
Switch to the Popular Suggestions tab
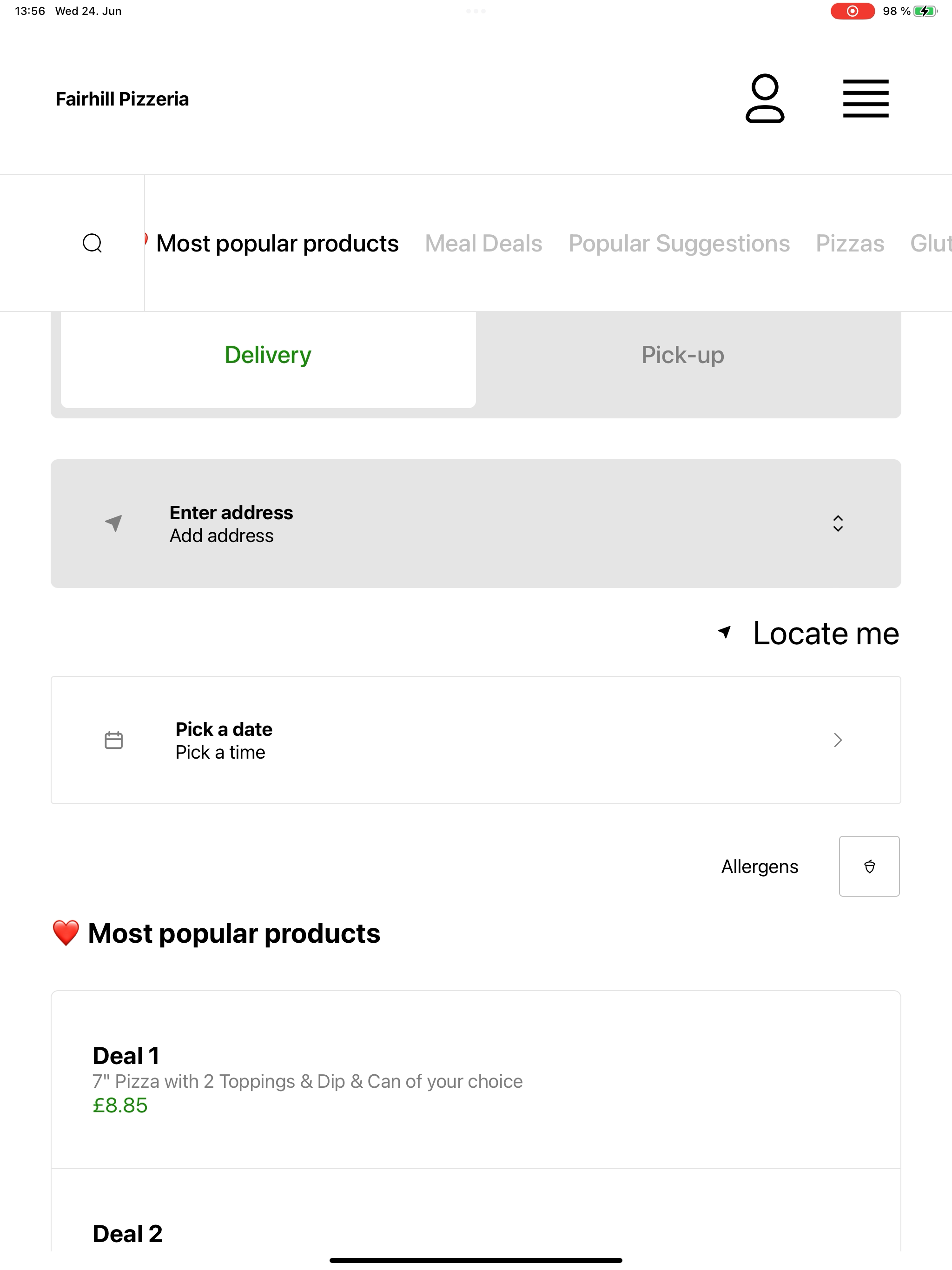point(679,244)
